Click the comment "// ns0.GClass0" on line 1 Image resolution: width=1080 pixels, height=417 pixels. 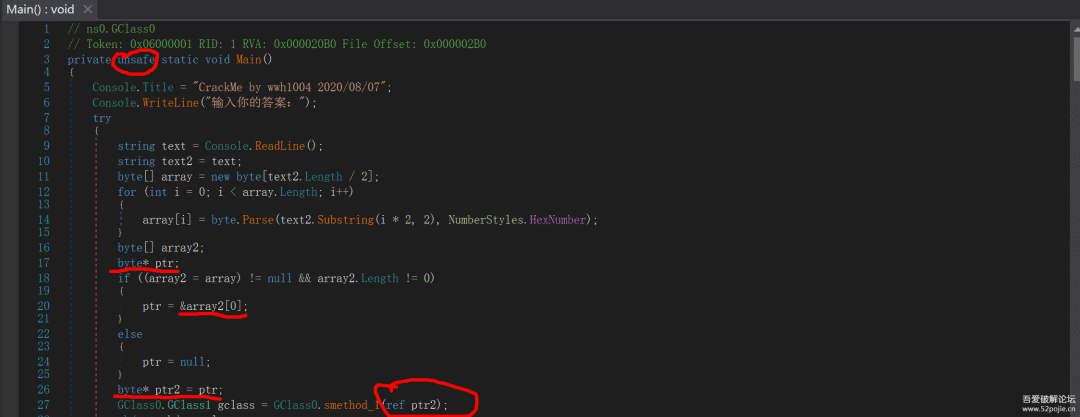coord(111,29)
